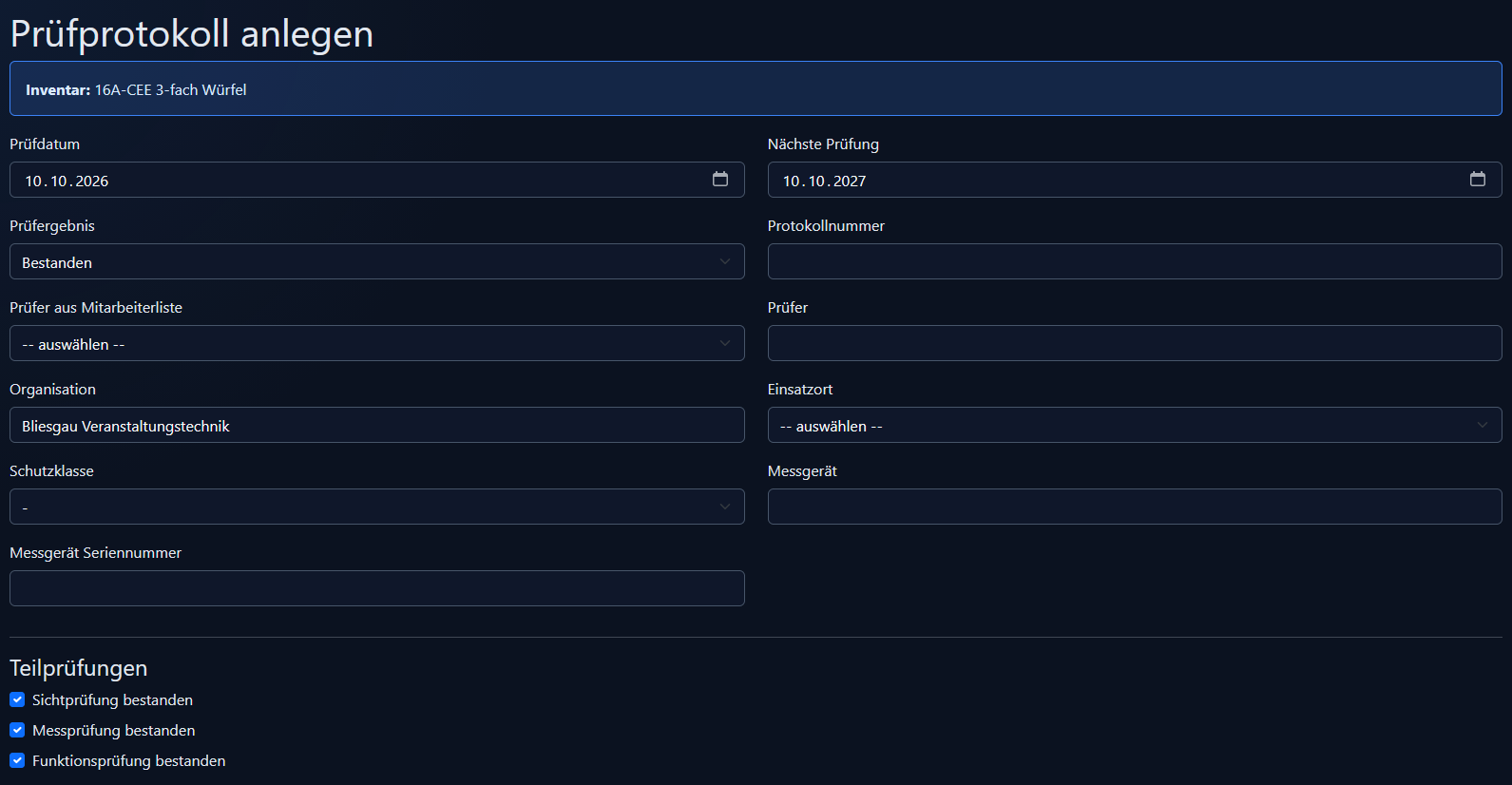Open calendar picker for Prüfdatum
Image resolution: width=1512 pixels, height=785 pixels.
pyautogui.click(x=720, y=179)
